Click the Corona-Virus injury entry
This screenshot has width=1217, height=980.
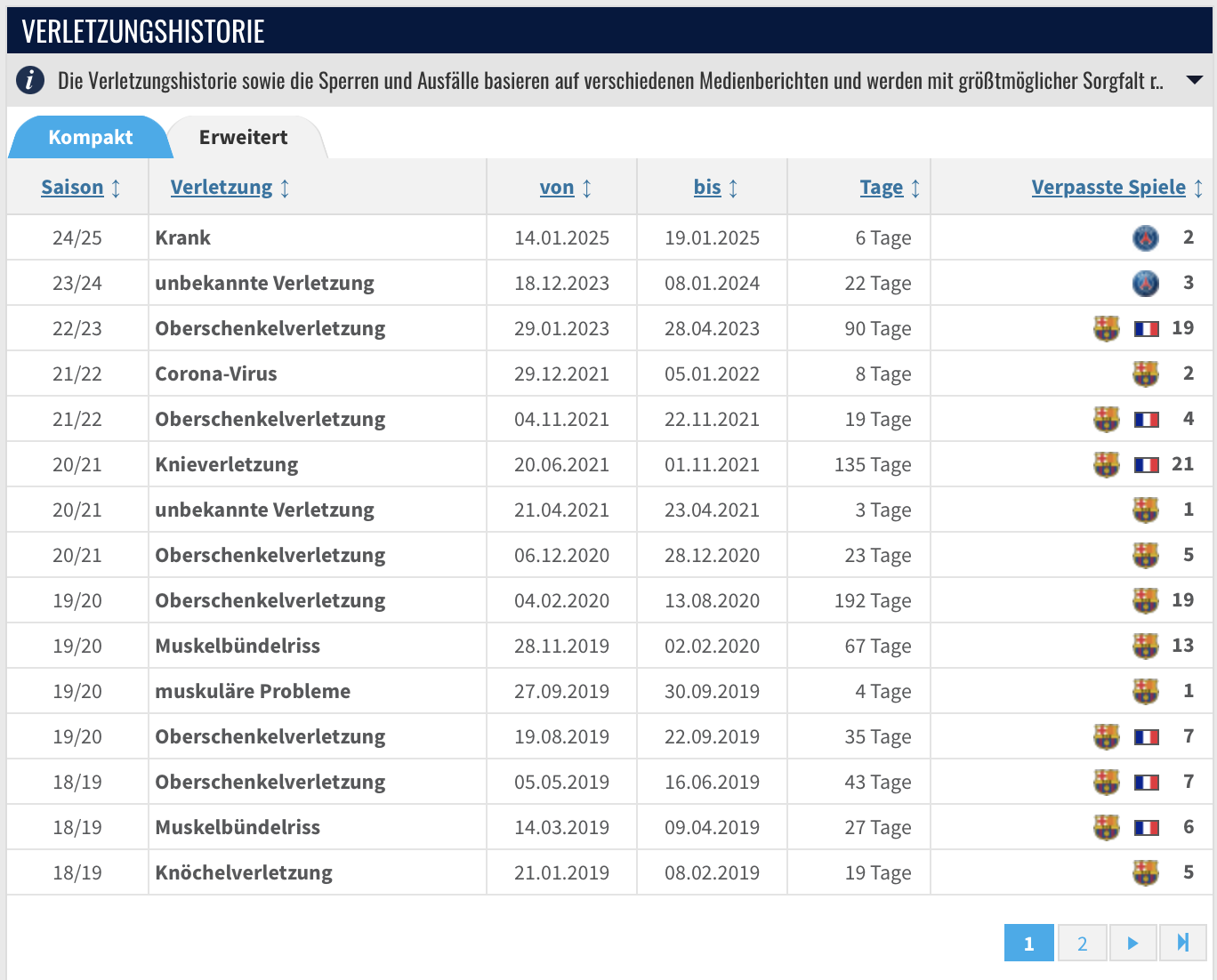tap(216, 374)
